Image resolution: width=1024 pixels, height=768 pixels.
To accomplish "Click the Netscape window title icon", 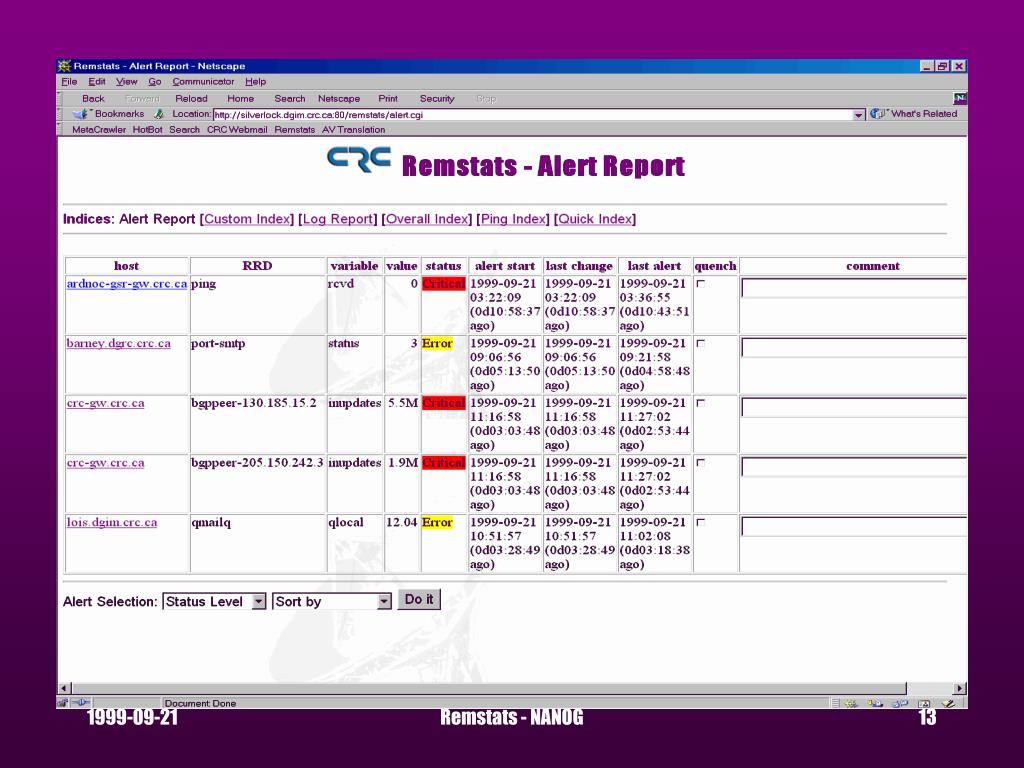I will coord(65,66).
